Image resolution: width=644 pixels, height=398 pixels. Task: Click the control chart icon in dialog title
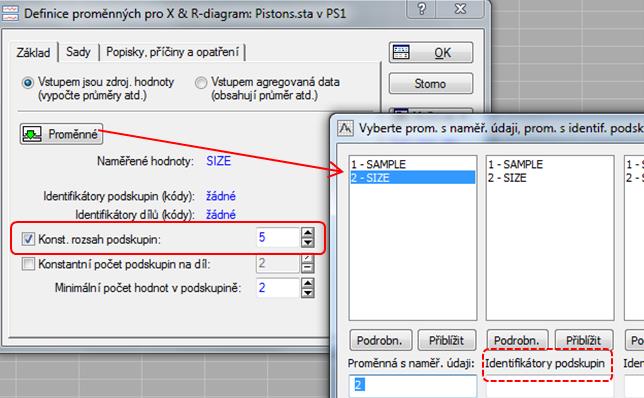[x=10, y=13]
